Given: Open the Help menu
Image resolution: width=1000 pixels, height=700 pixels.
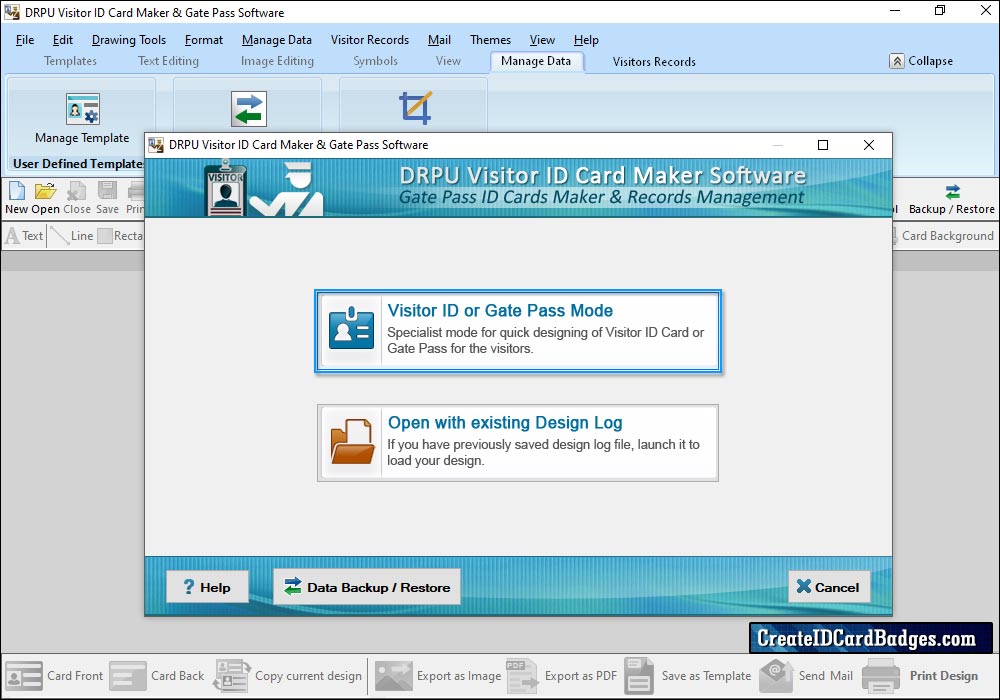Looking at the screenshot, I should 586,40.
